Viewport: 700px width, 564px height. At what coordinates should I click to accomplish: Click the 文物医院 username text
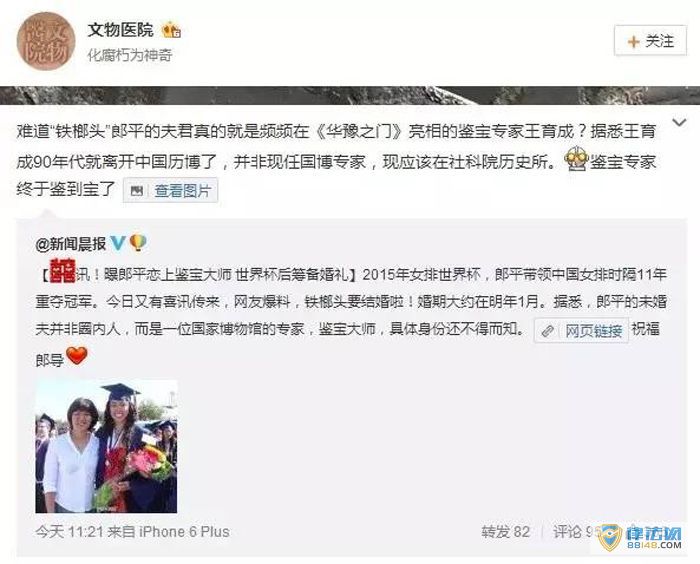pyautogui.click(x=121, y=30)
